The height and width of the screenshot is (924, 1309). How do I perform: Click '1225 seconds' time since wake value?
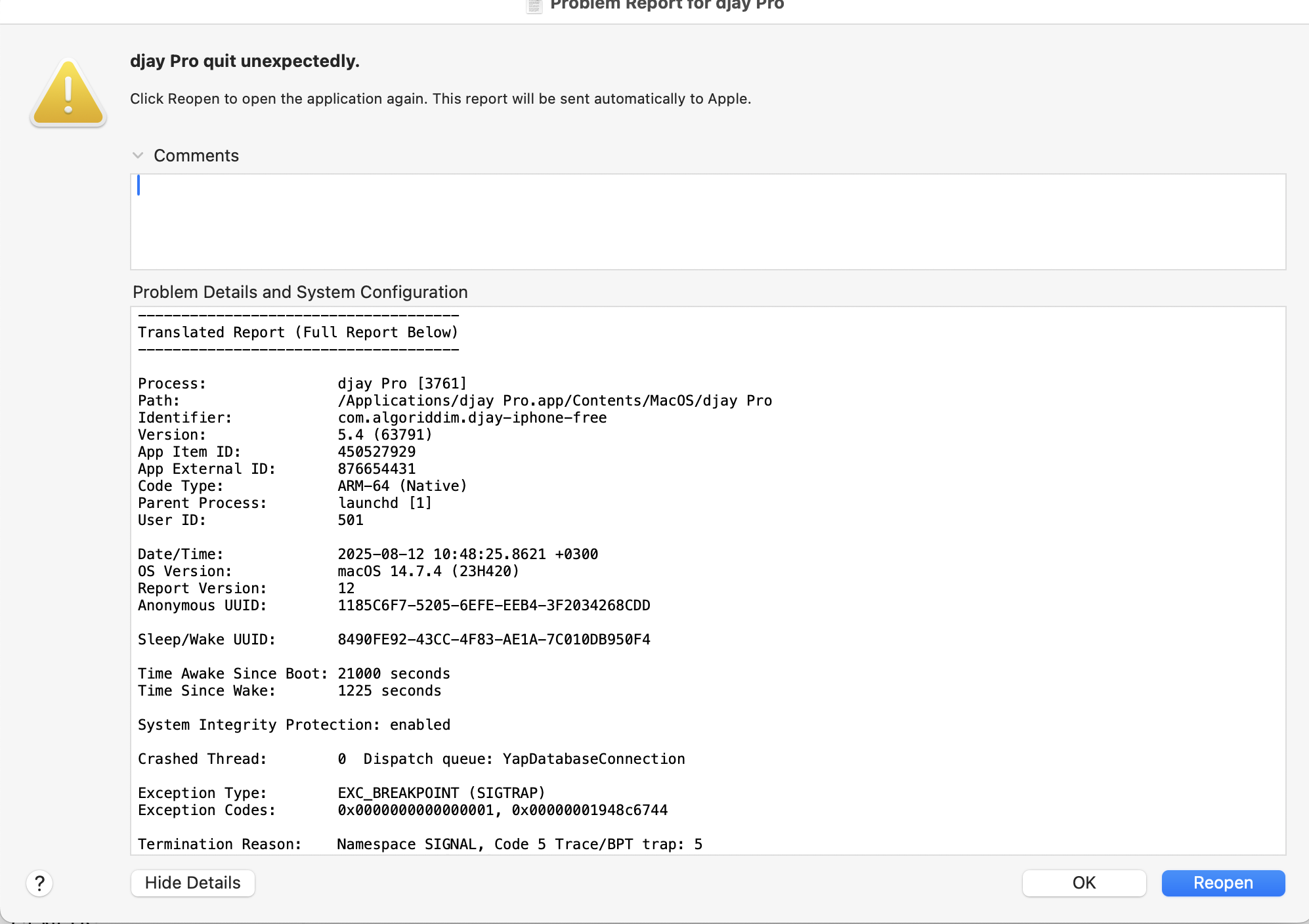389,690
